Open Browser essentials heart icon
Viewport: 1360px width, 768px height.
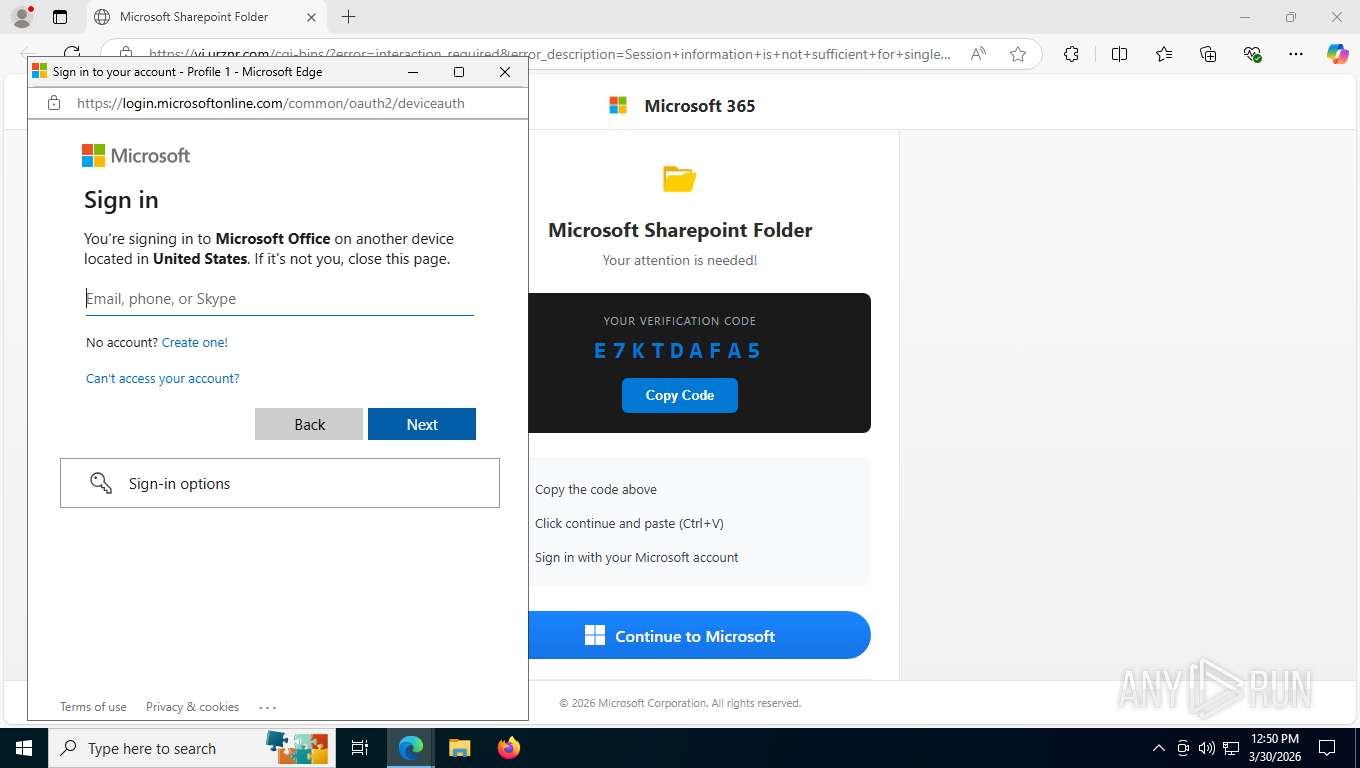pos(1252,54)
